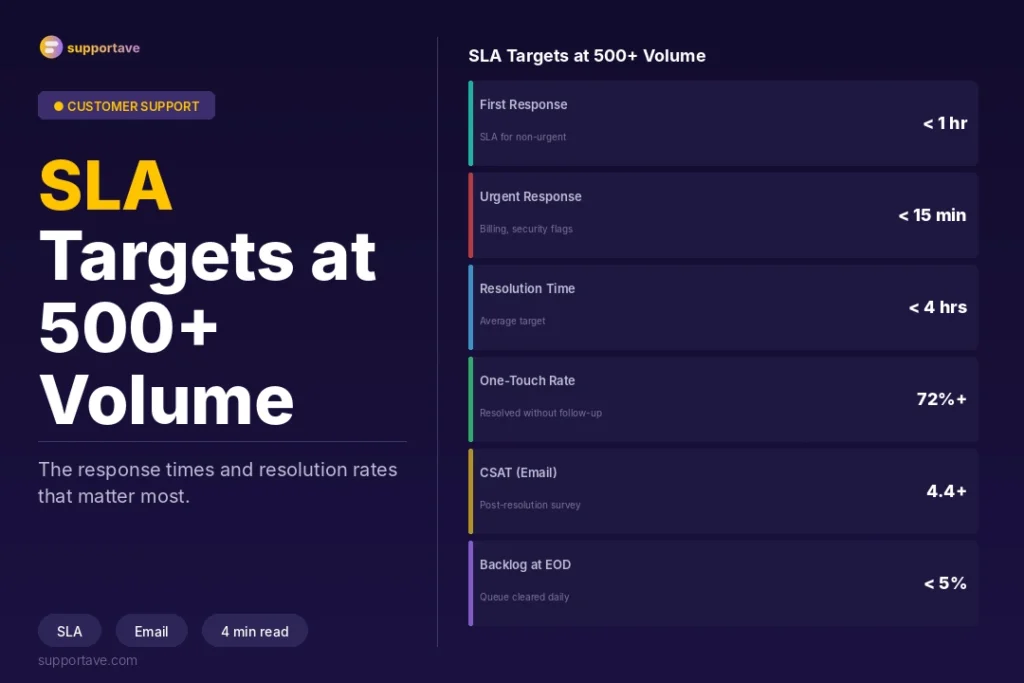Click the subtitle about response times
Image resolution: width=1024 pixels, height=683 pixels.
217,483
